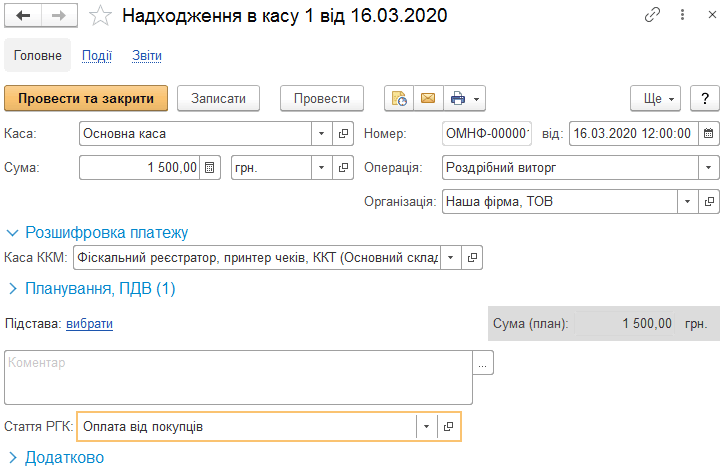This screenshot has height=468, width=724.
Task: Send the document by email envelope icon
Action: (x=428, y=98)
